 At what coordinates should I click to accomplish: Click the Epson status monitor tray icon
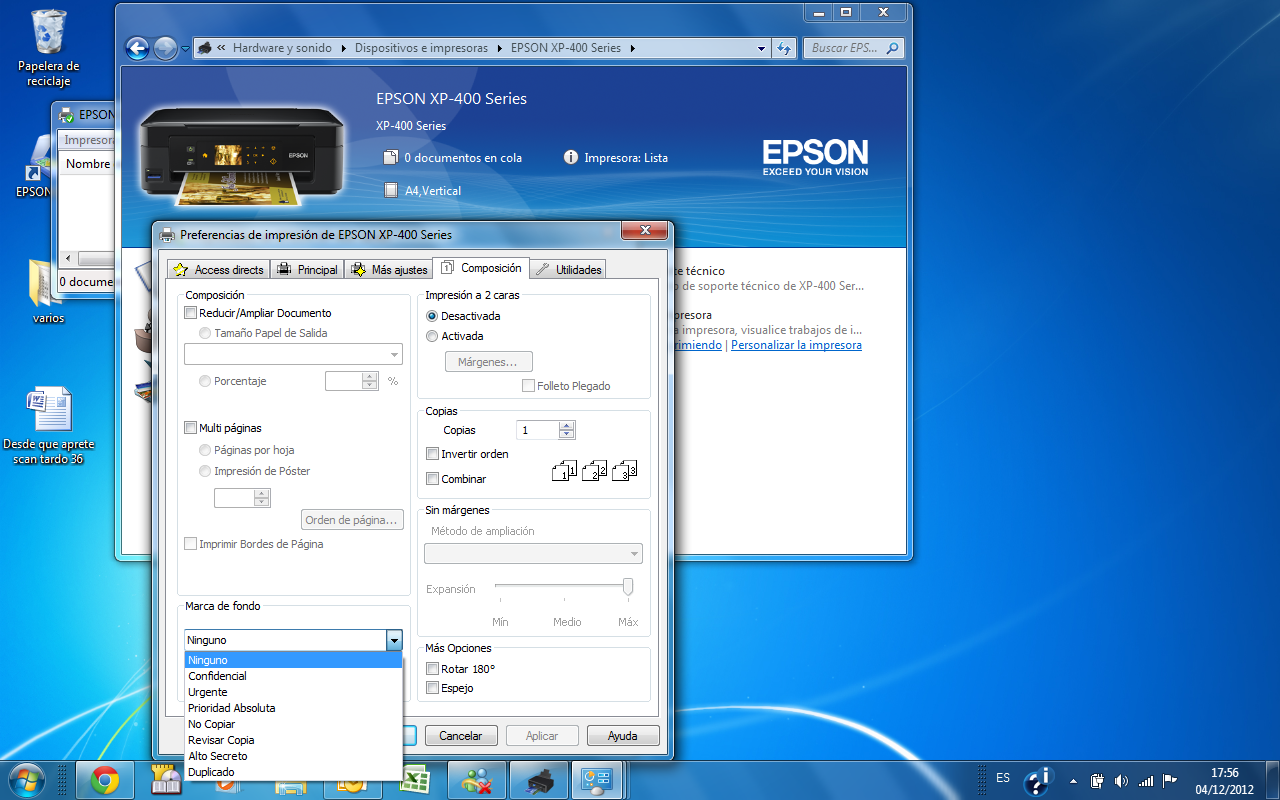click(x=1039, y=779)
